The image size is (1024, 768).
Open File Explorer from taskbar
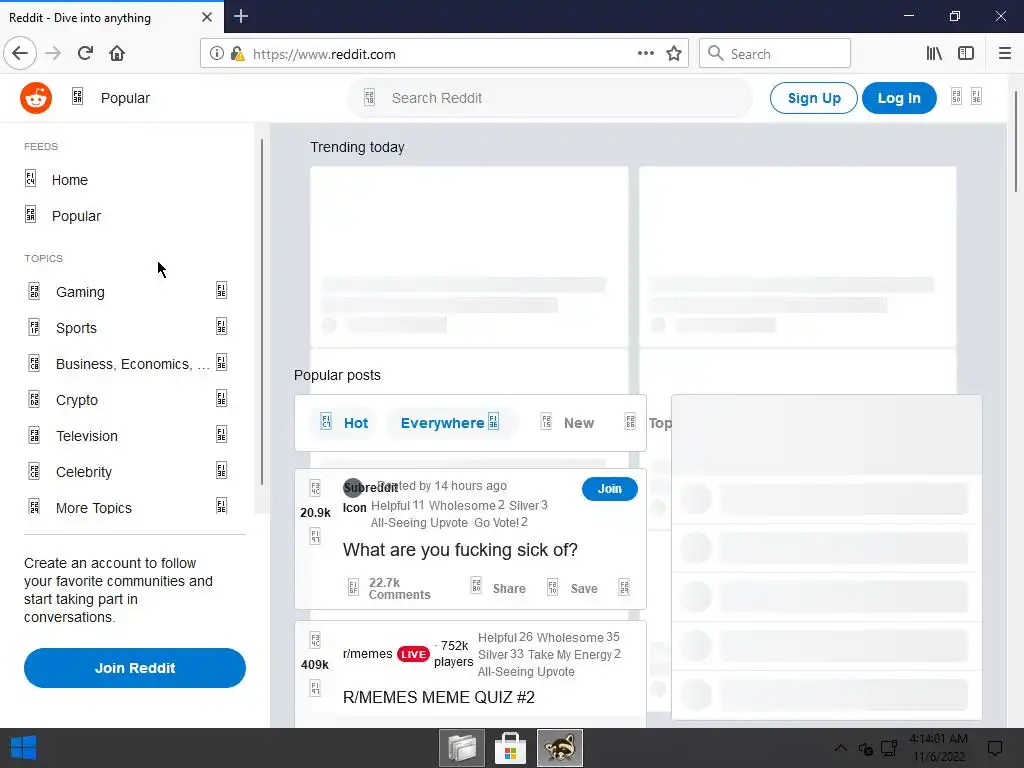tap(462, 748)
